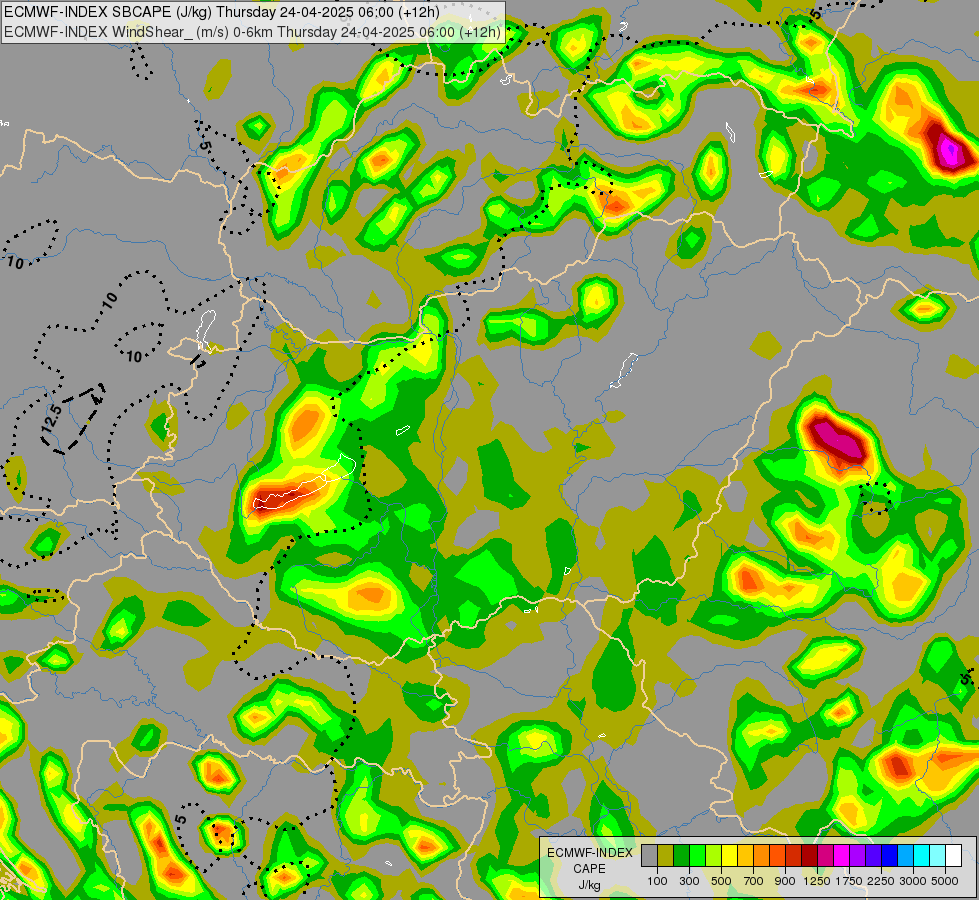979x900 pixels.
Task: Click legend value 700
Action: tap(753, 881)
